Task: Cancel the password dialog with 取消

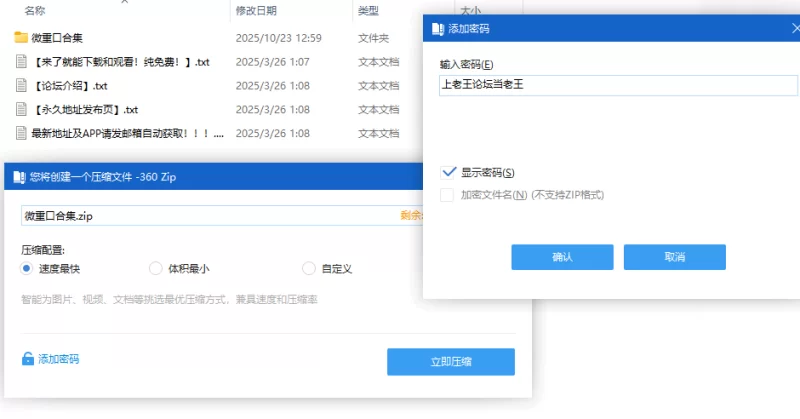Action: tap(674, 257)
